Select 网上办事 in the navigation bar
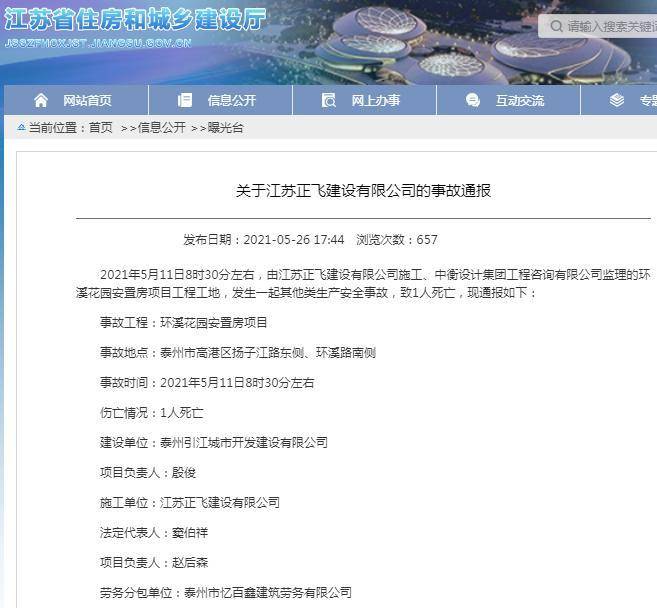 [375, 101]
